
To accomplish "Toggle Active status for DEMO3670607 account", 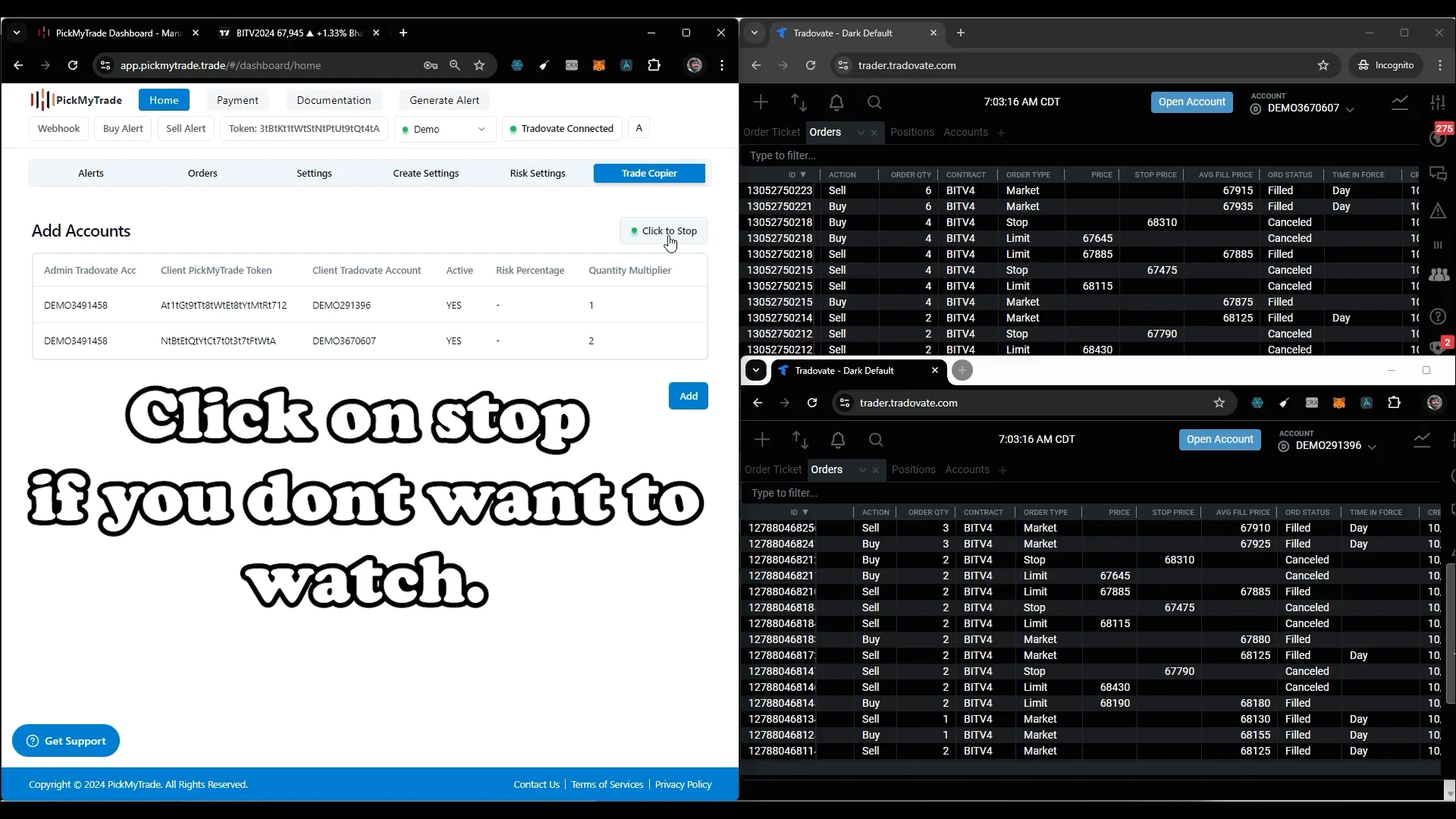I will pyautogui.click(x=455, y=341).
